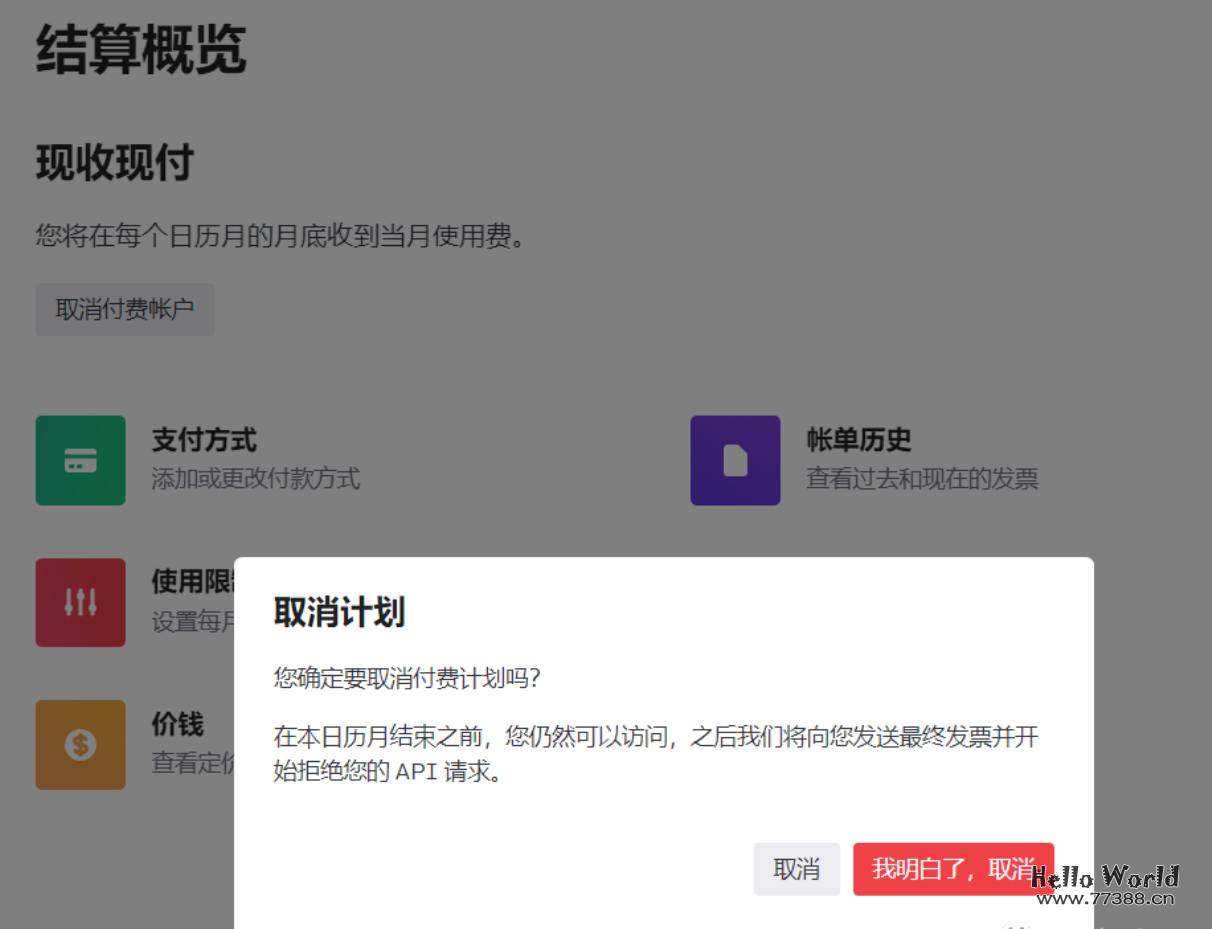
Task: Click the 取消付费帐户 button
Action: coord(124,309)
